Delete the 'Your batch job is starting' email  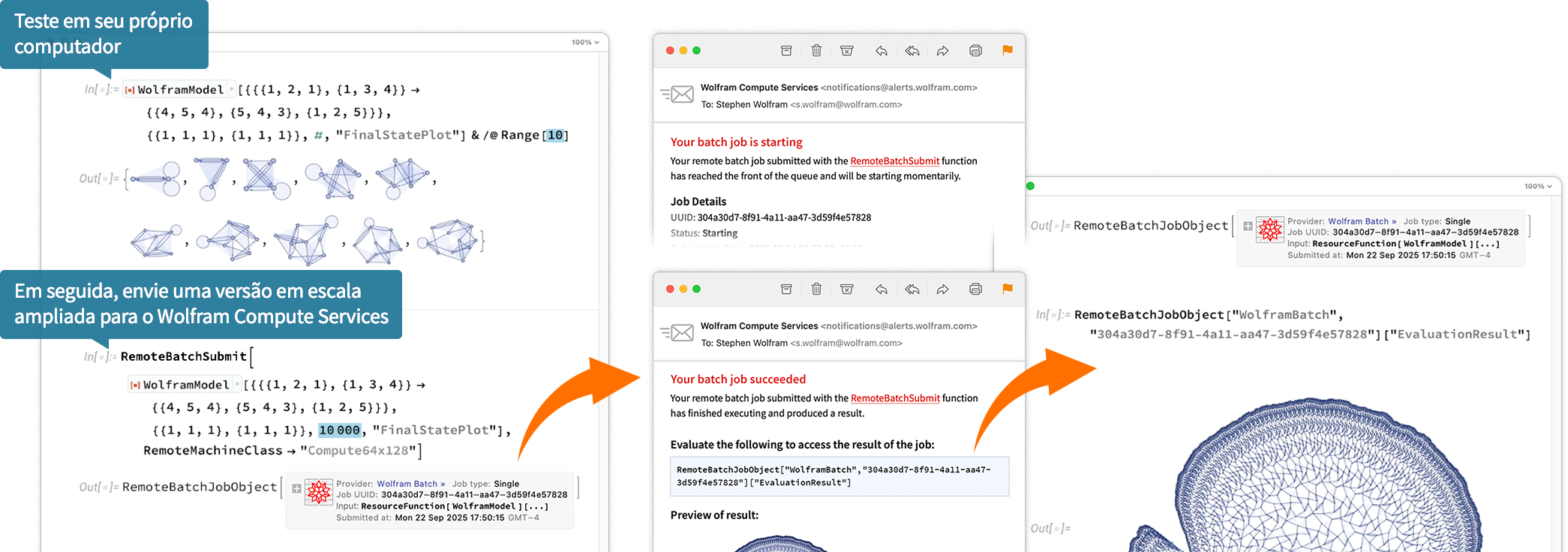tap(816, 51)
